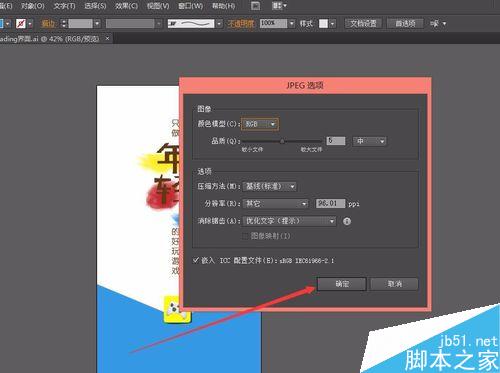Open the quality level 中 dropdown
Viewport: 500px width, 373px height.
click(370, 141)
